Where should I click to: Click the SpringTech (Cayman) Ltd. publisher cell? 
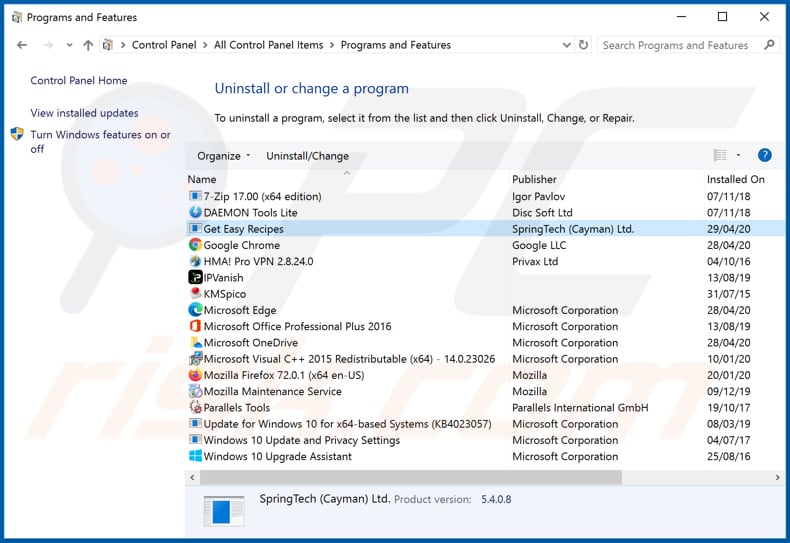[x=573, y=229]
